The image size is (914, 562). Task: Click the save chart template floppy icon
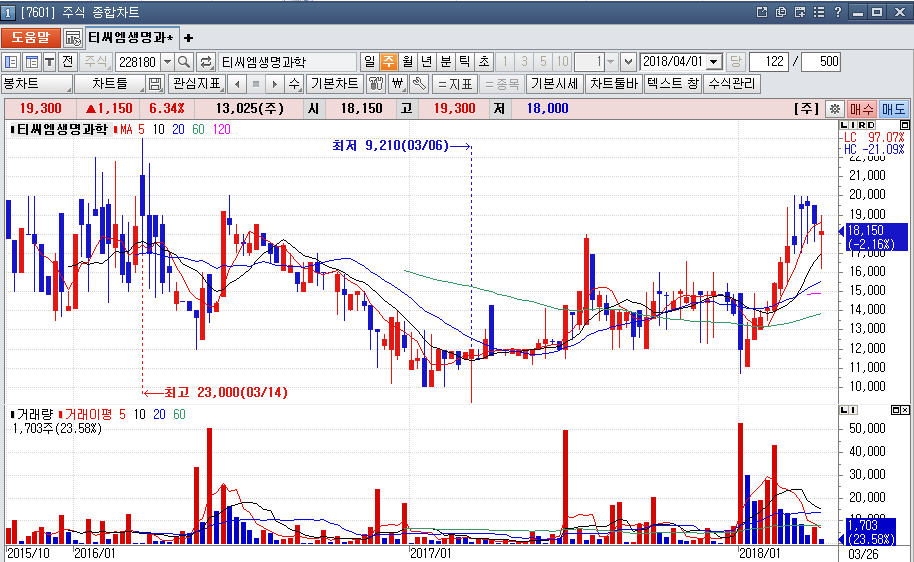coord(155,84)
